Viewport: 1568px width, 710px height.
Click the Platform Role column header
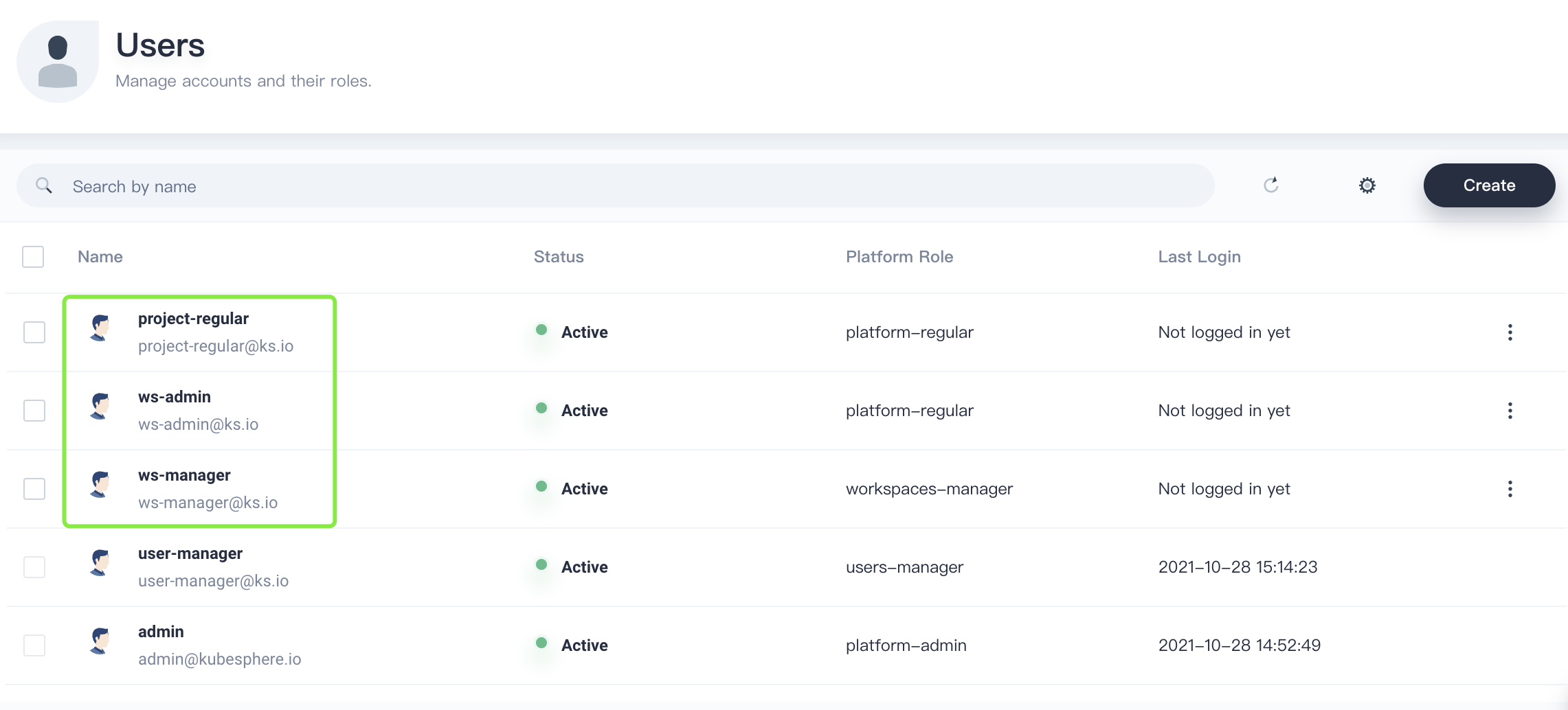click(899, 257)
